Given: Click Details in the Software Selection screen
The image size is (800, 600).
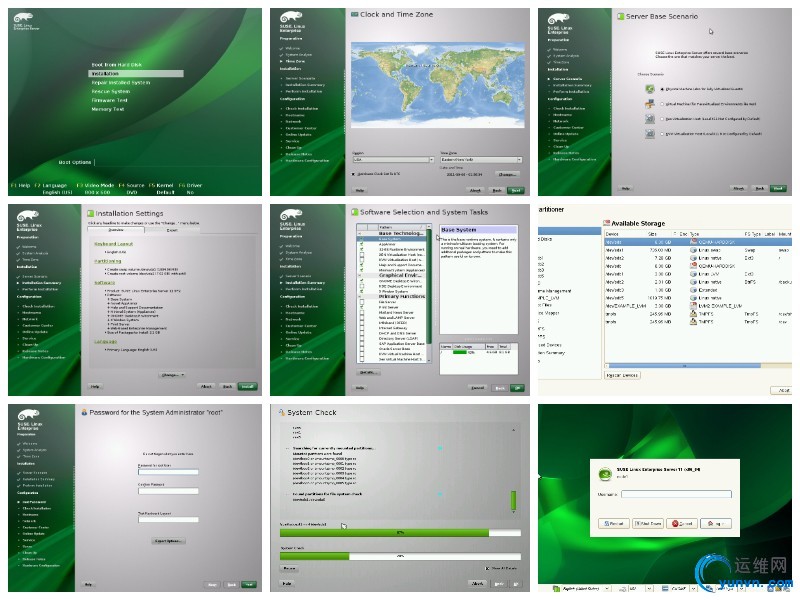Looking at the screenshot, I should tap(367, 372).
